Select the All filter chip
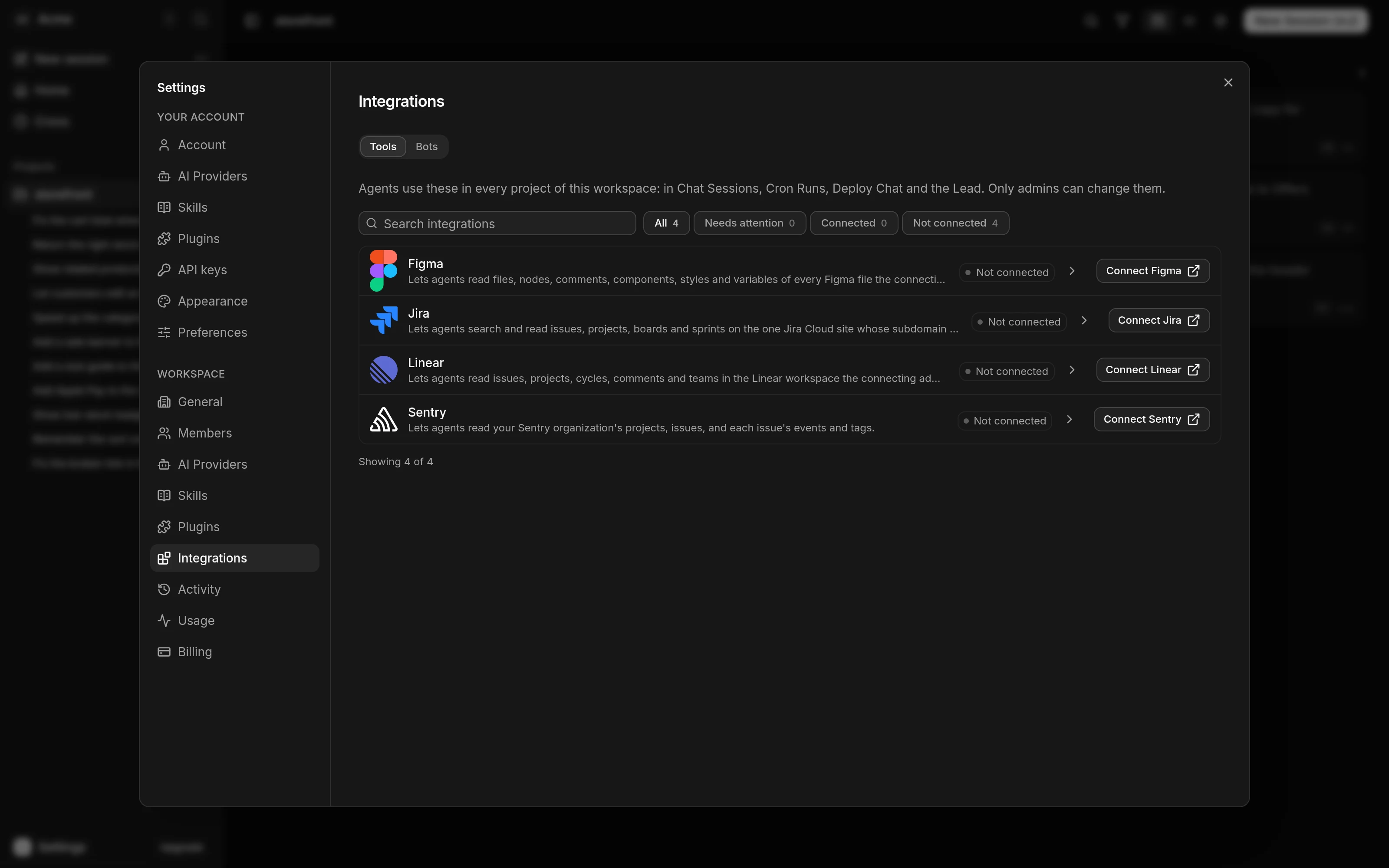This screenshot has height=868, width=1389. pyautogui.click(x=666, y=224)
